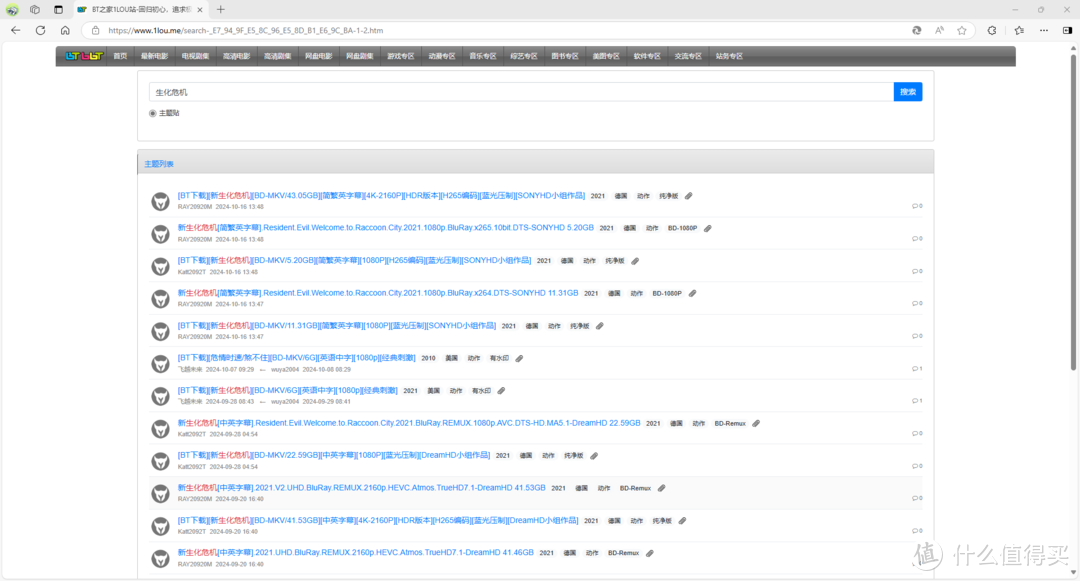
Task: Click the browser refresh button
Action: pyautogui.click(x=40, y=30)
